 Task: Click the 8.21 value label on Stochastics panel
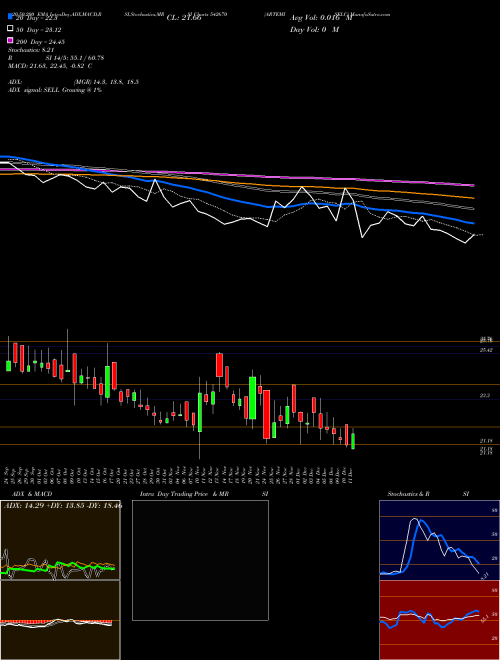click(x=484, y=576)
